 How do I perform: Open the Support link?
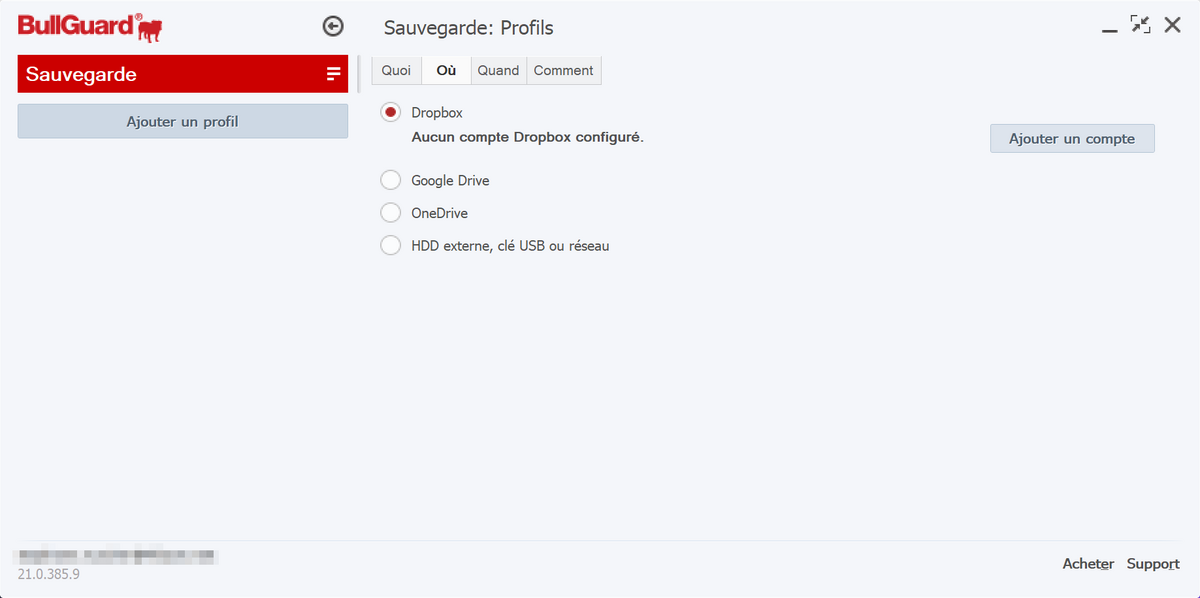click(1153, 564)
